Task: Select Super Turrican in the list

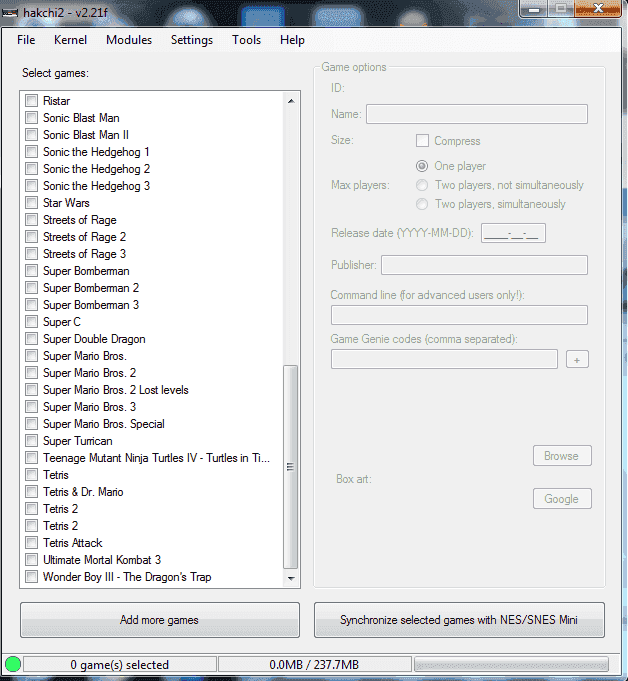Action: [x=77, y=441]
